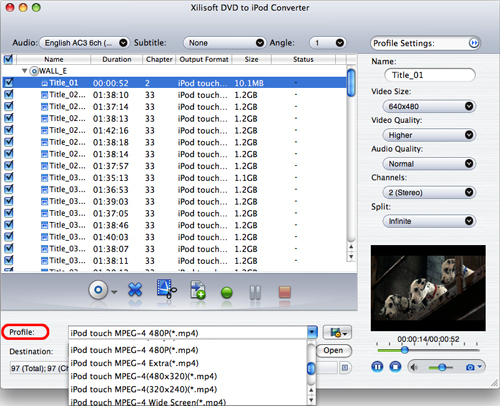Select the title row with duration 01:38:46
This screenshot has height=406, width=500.
174,225
